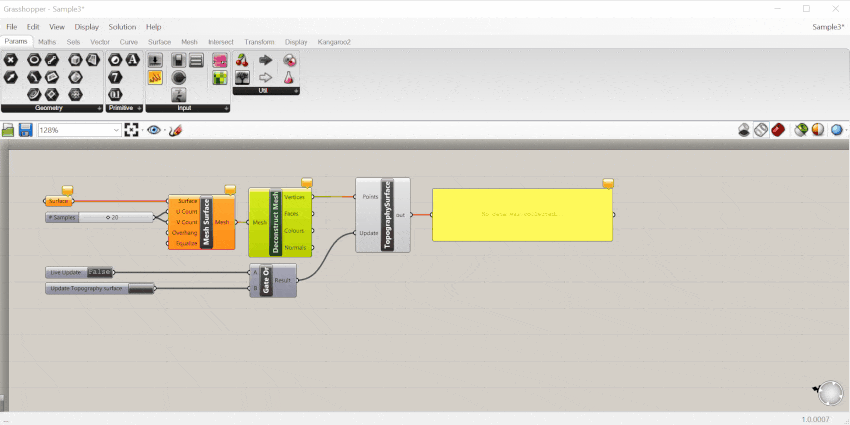Open the named views eye icon
Screen dimensions: 850x425
(154, 130)
